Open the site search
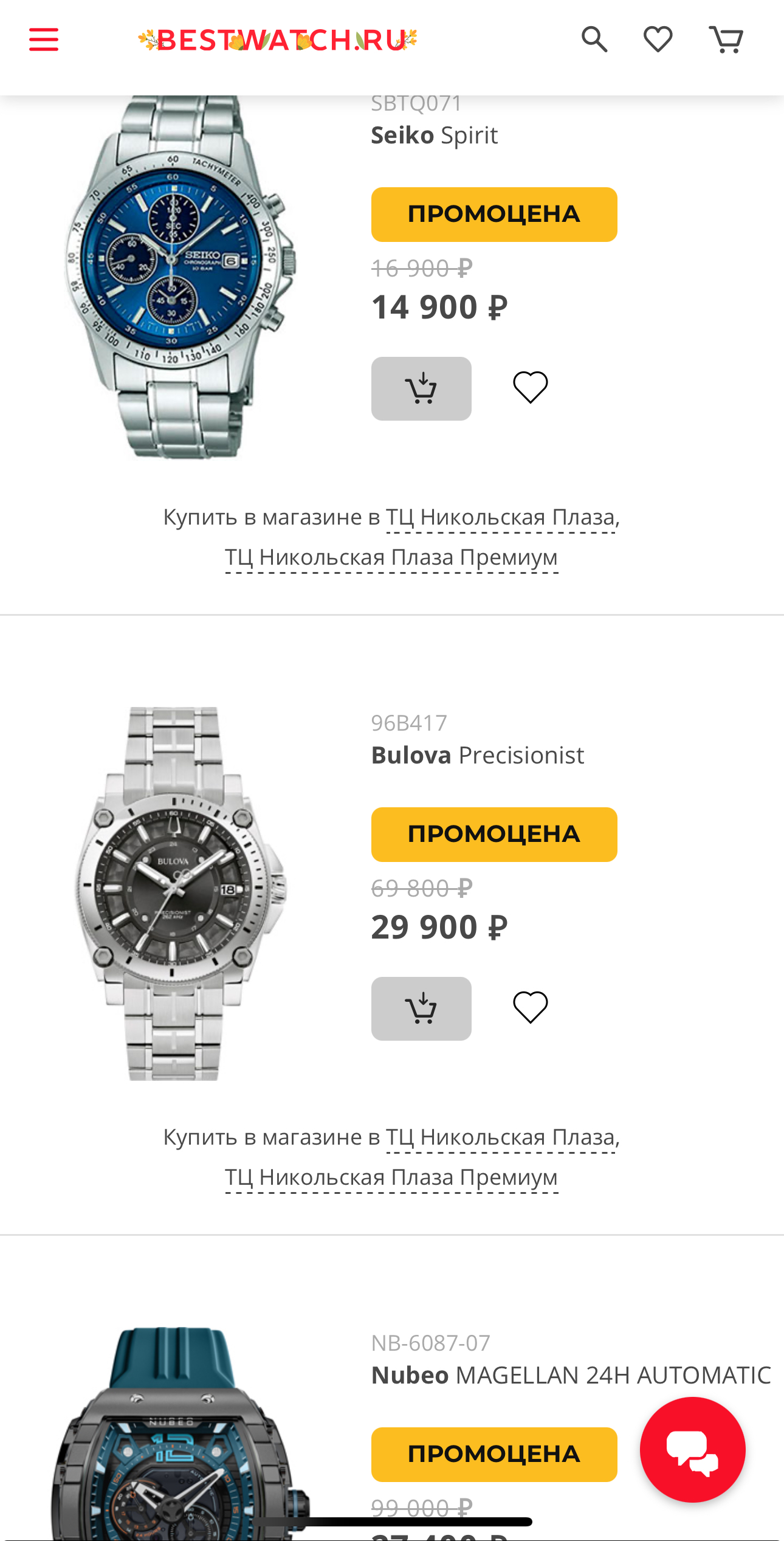This screenshot has width=784, height=1541. click(x=595, y=38)
